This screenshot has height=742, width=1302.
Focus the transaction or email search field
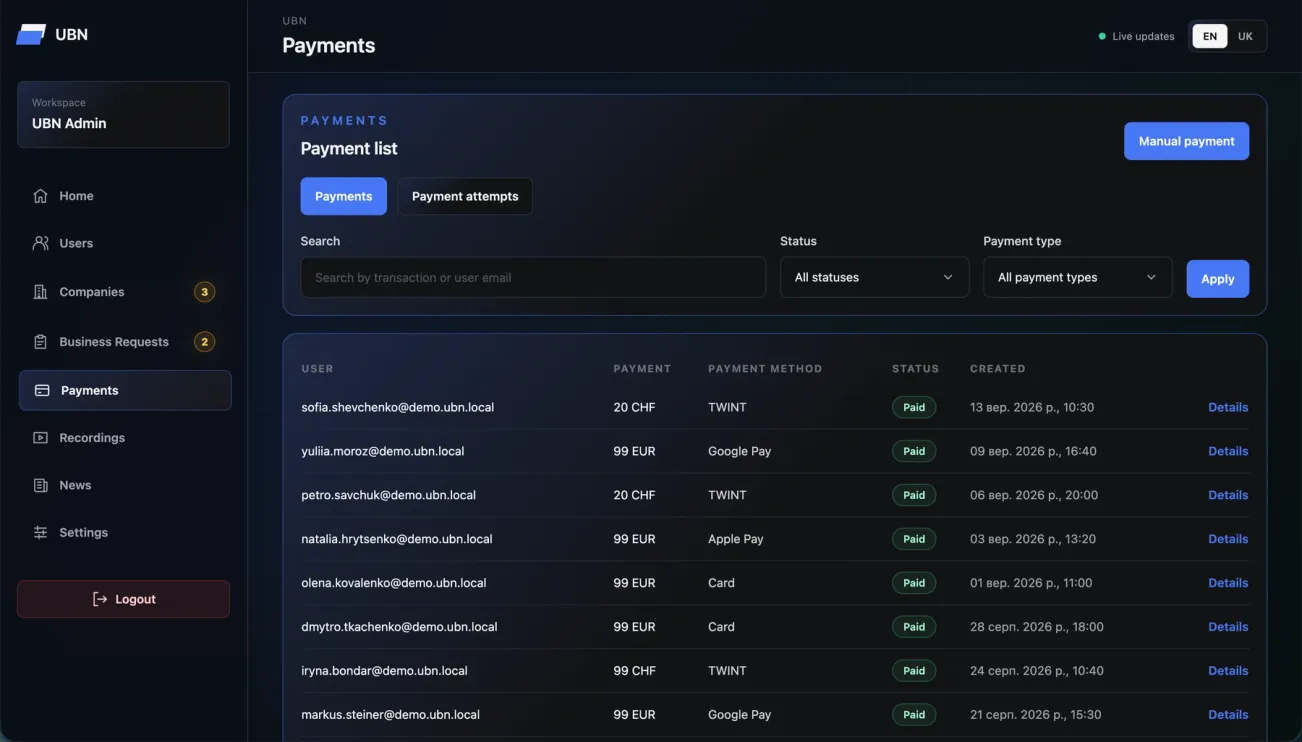[533, 277]
